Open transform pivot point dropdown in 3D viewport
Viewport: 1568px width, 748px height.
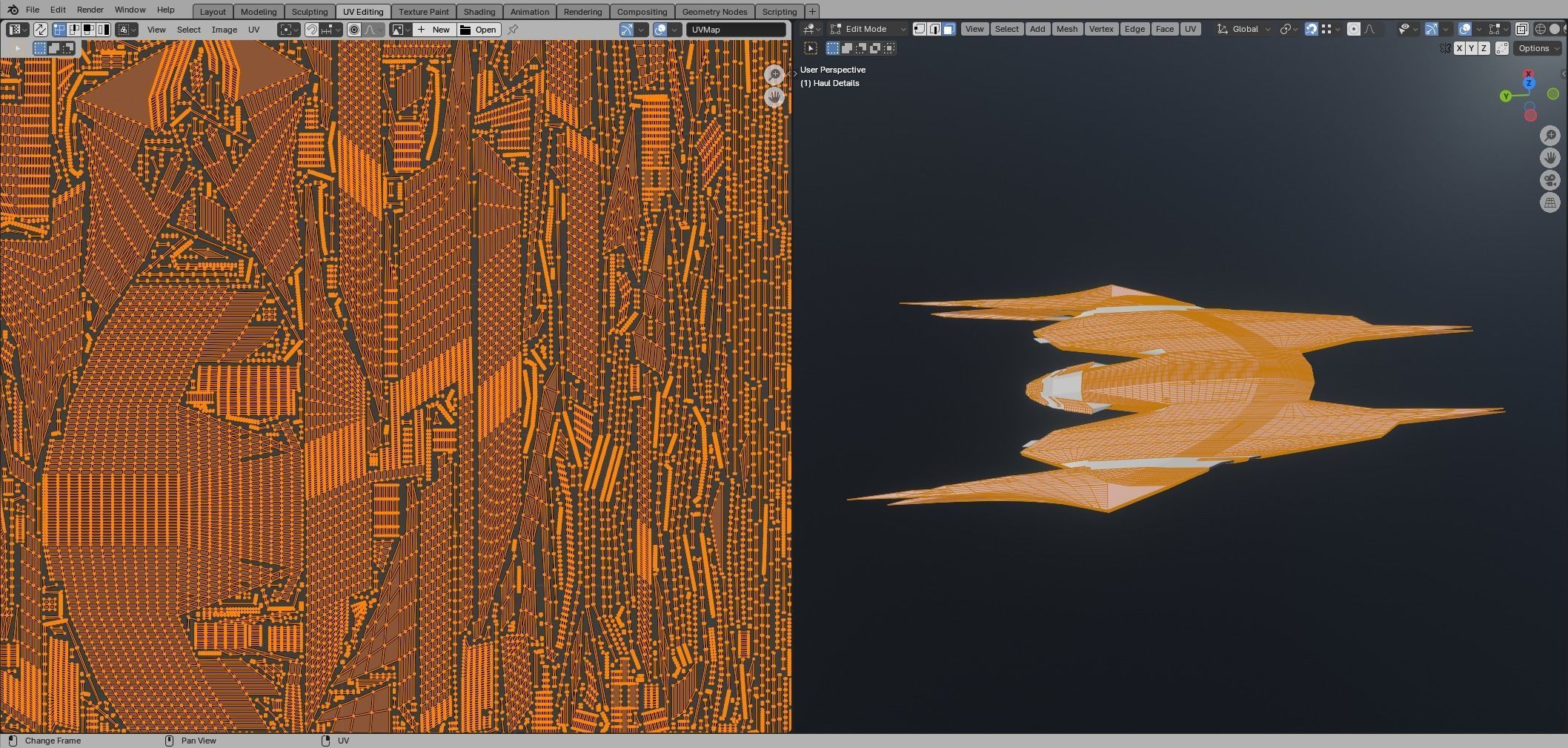(1289, 29)
